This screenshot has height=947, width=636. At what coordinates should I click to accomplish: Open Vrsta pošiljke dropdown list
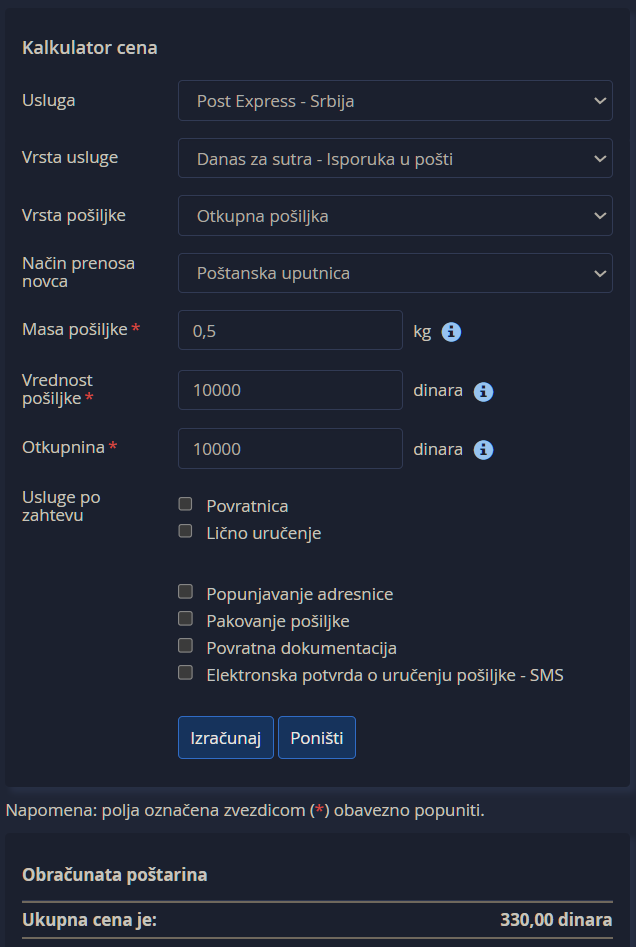(395, 216)
